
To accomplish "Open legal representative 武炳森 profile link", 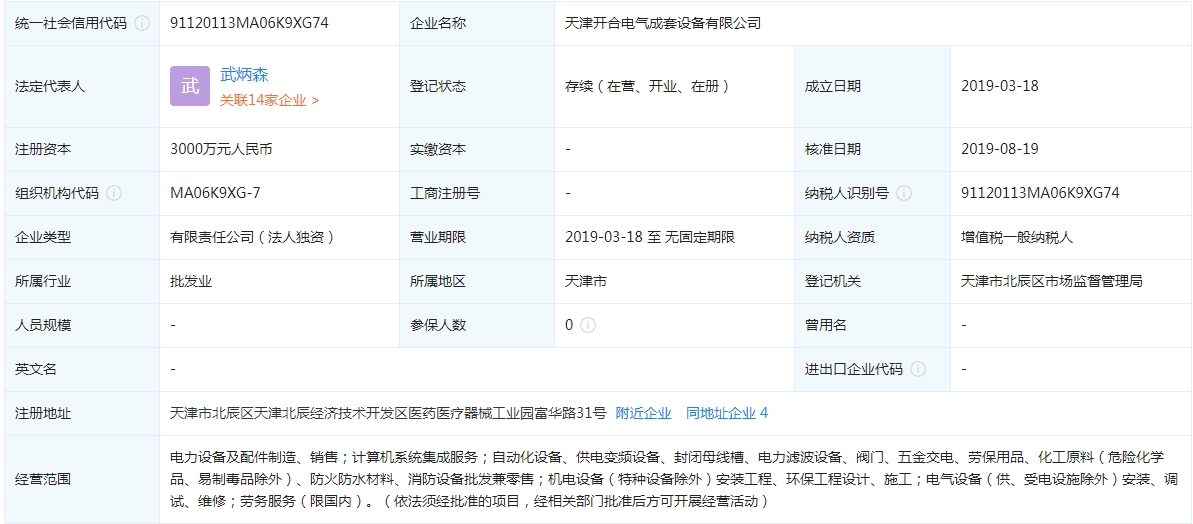I will tap(244, 75).
